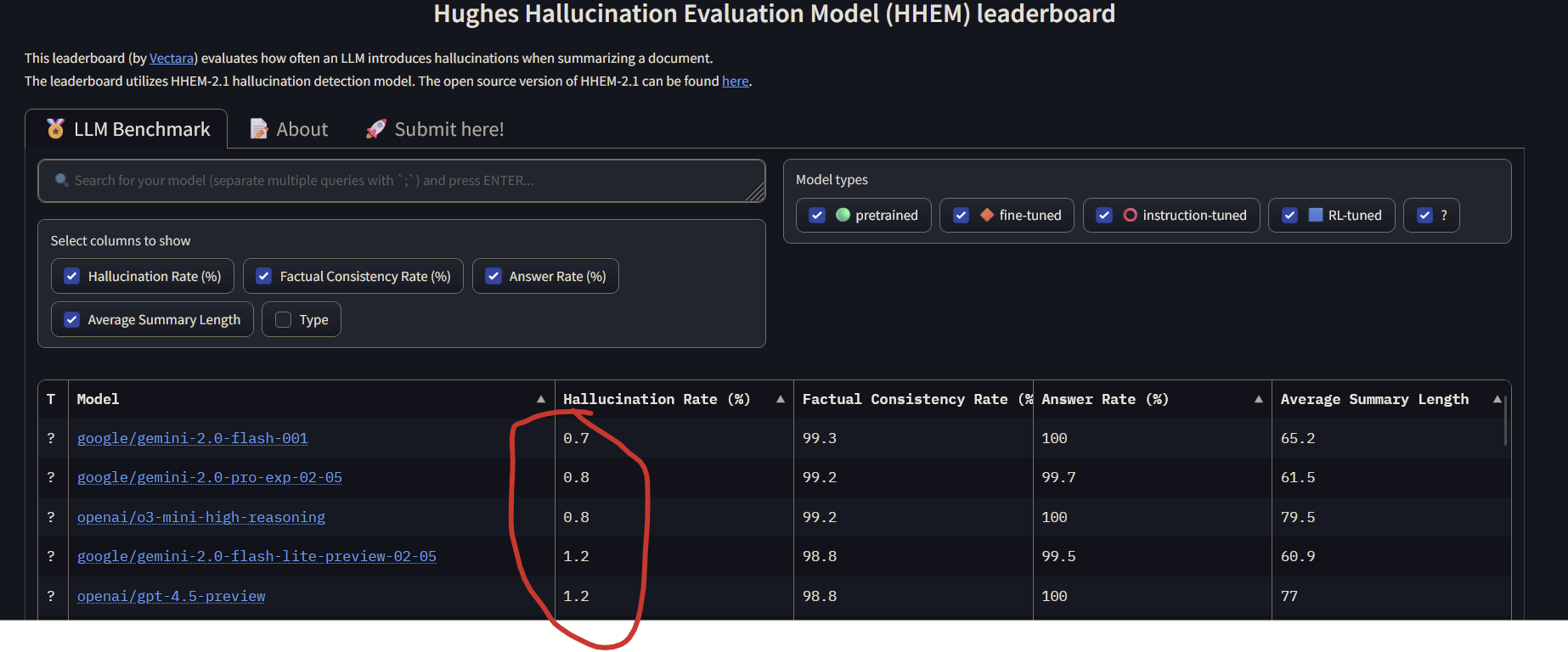
Task: Open openai/o3-mini-high-reasoning model link
Action: point(201,517)
